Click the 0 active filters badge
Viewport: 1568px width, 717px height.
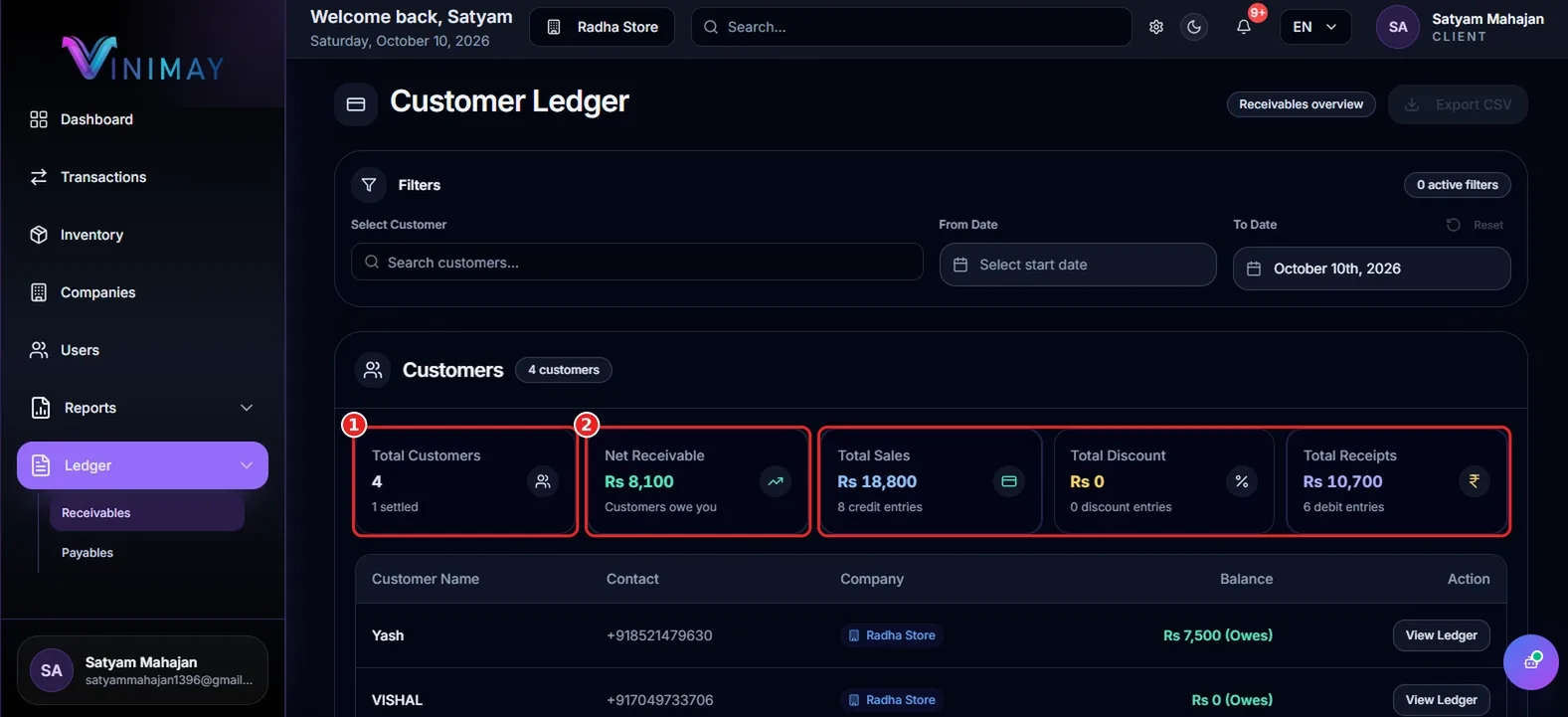click(x=1457, y=185)
